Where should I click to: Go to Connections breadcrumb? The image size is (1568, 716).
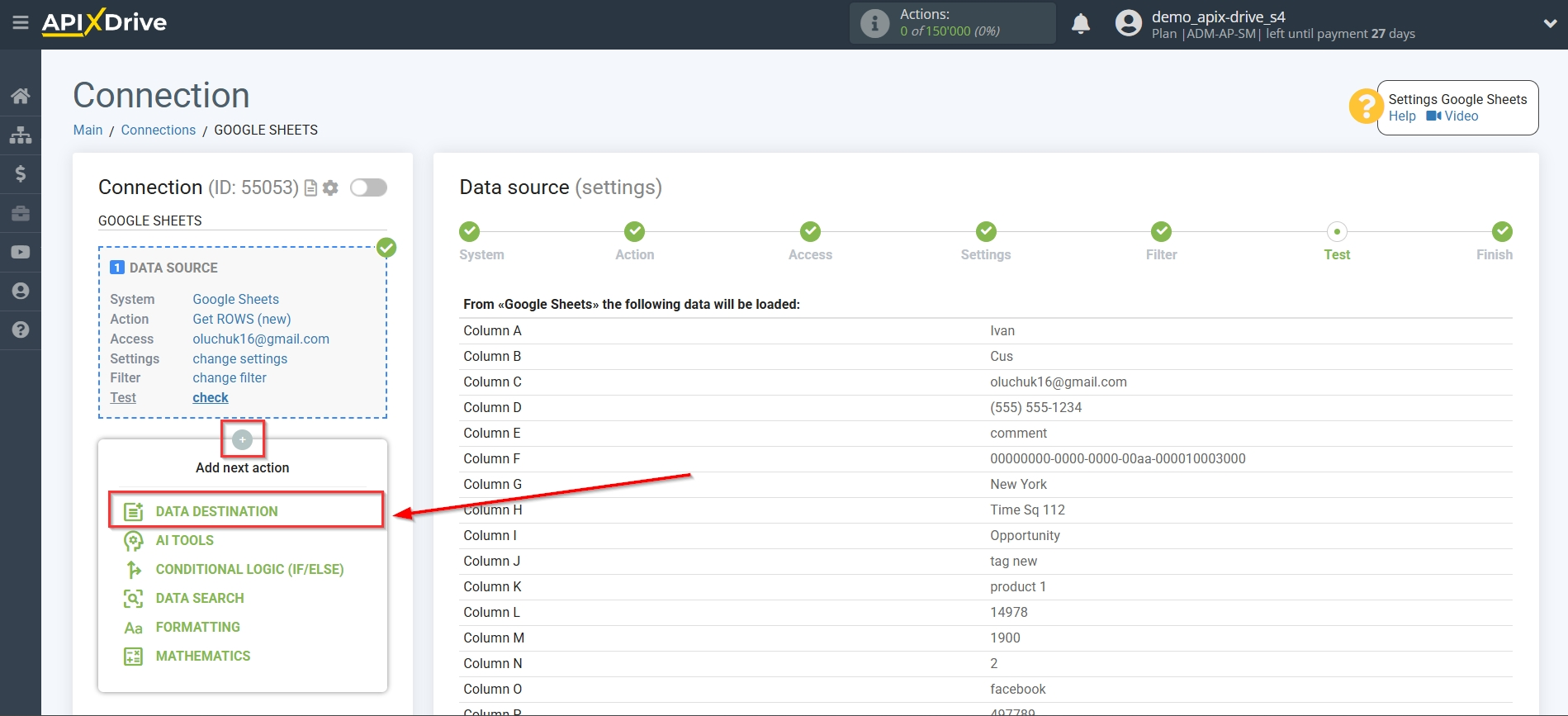159,130
